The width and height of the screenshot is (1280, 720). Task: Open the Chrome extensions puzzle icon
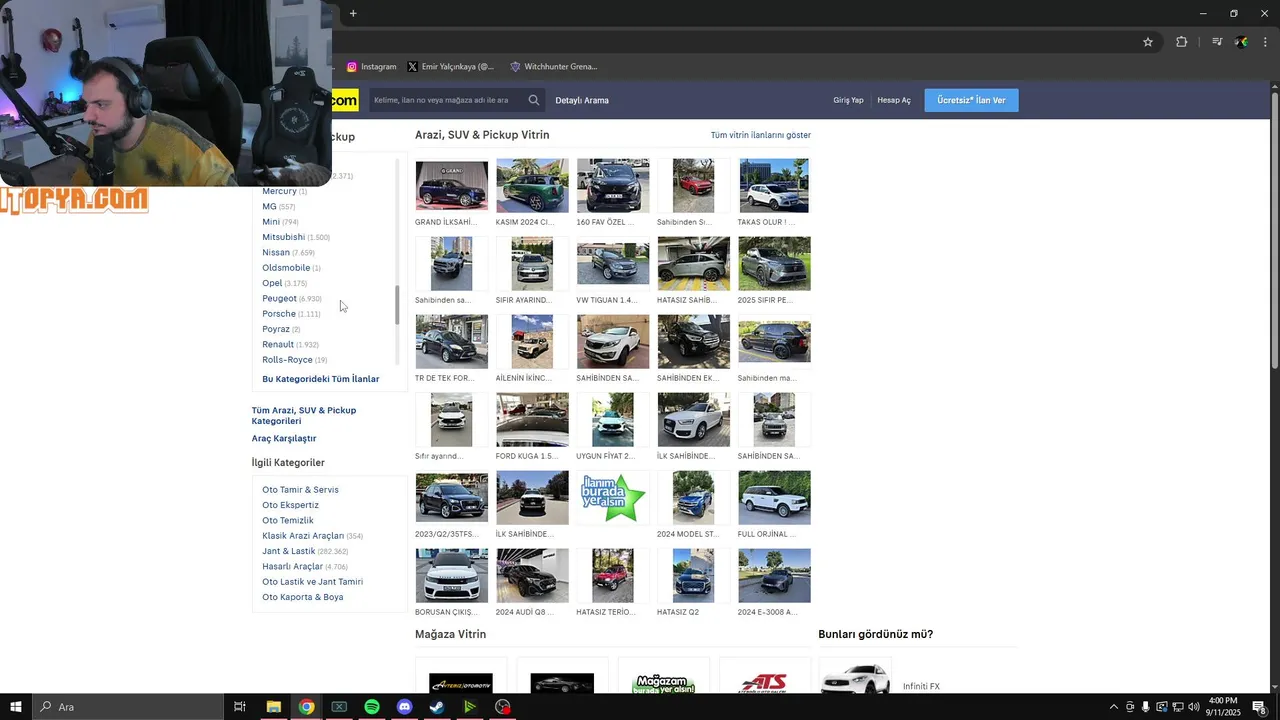[x=1182, y=42]
